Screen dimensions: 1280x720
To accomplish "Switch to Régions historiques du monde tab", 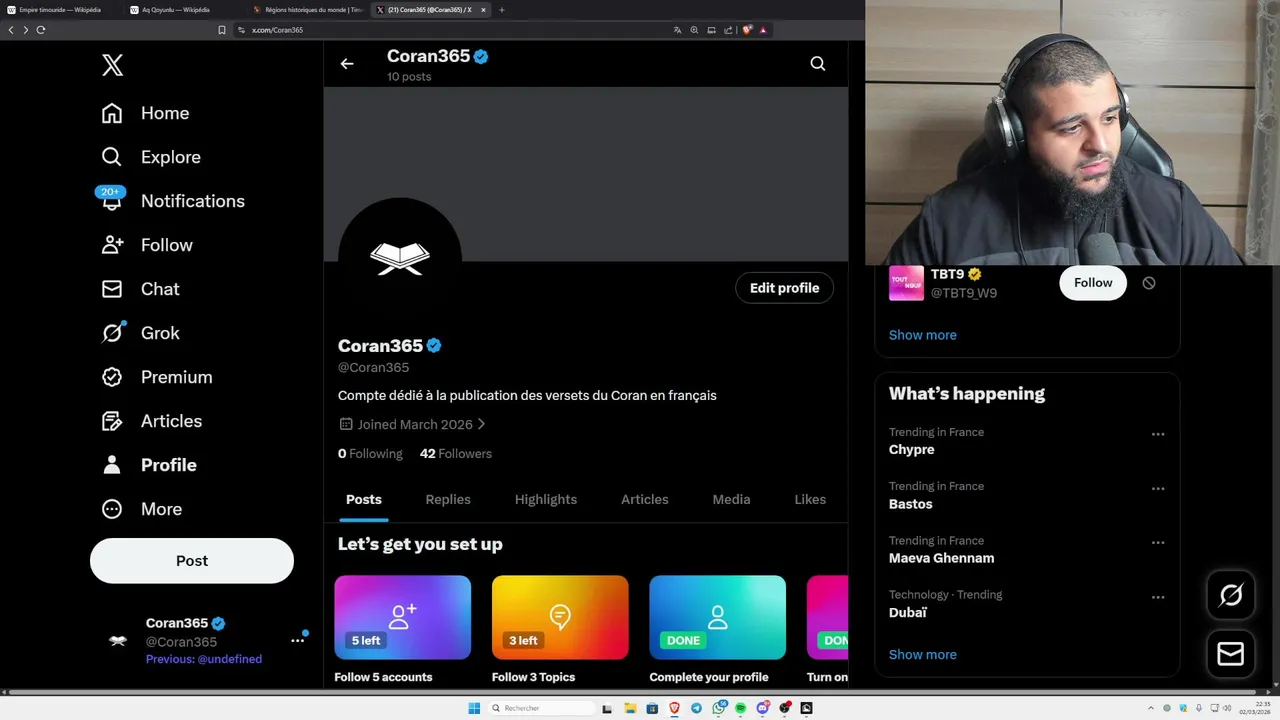I will pyautogui.click(x=308, y=10).
